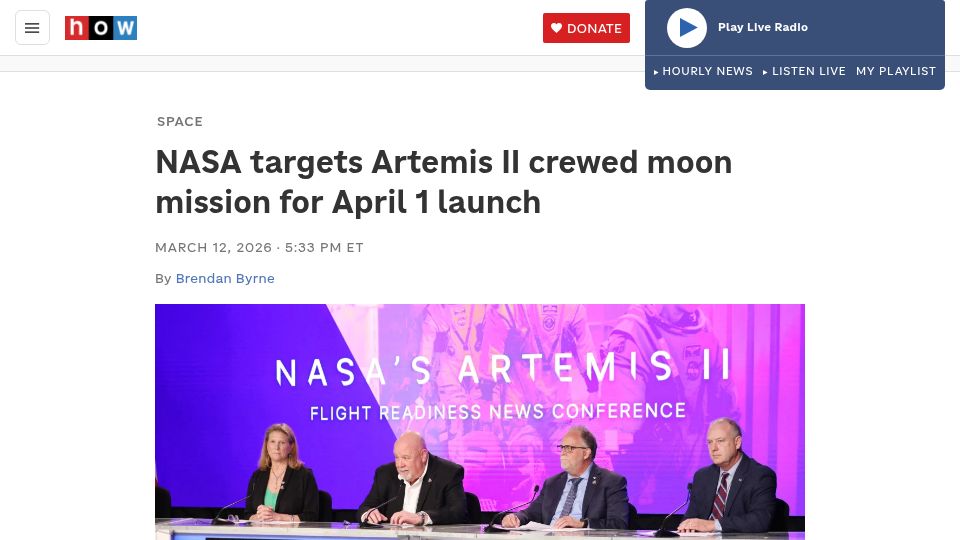Click the March 12, 2026 timestamp
The width and height of the screenshot is (960, 540).
pos(259,247)
